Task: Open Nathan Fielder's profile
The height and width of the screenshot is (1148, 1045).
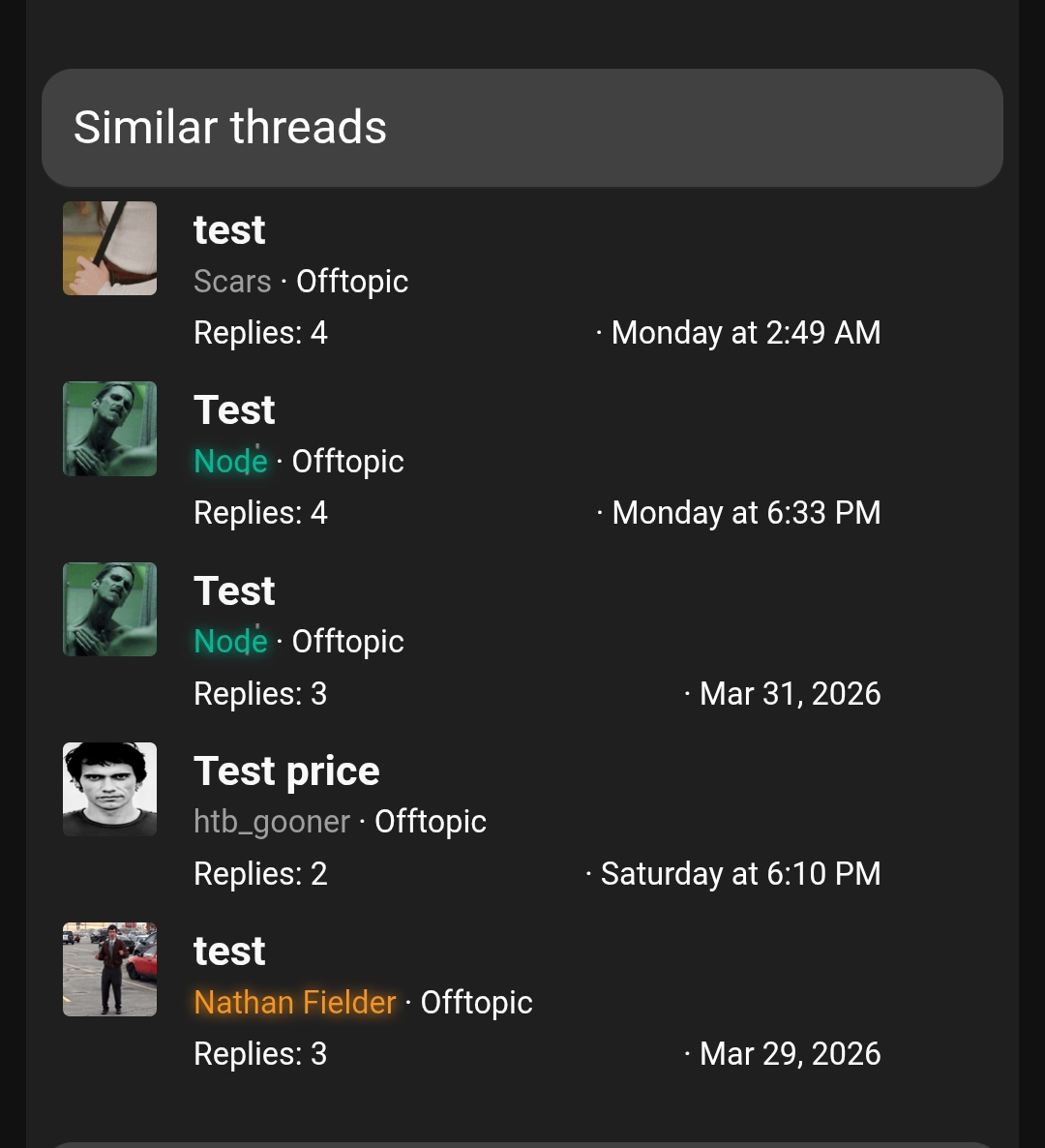Action: coord(295,1003)
